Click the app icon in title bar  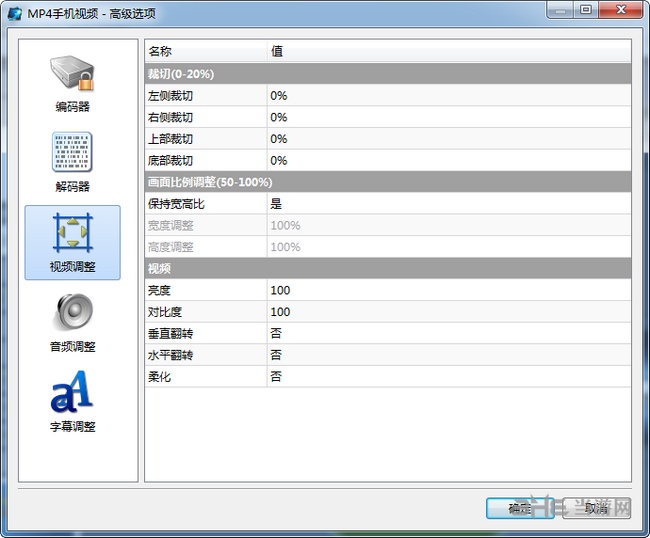[15, 14]
